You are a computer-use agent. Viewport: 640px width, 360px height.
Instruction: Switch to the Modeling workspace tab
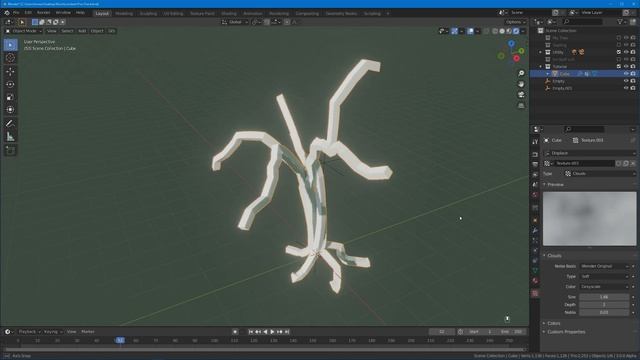[124, 13]
